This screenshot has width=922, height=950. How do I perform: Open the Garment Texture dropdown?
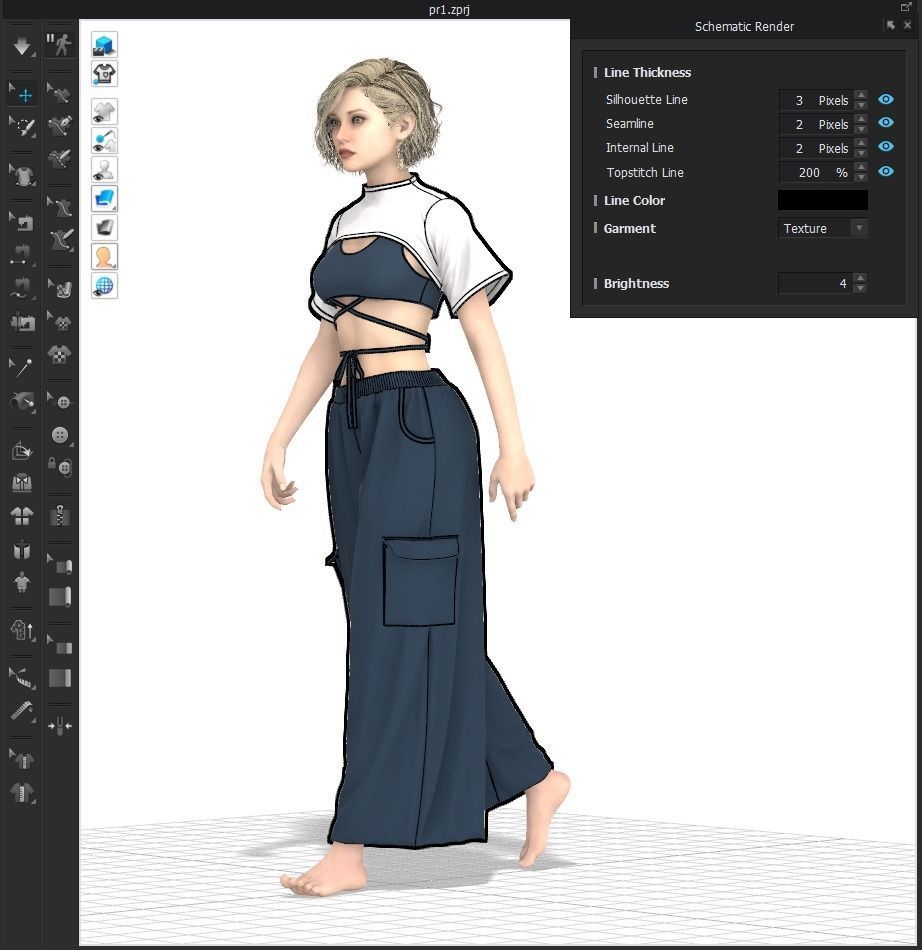(822, 228)
